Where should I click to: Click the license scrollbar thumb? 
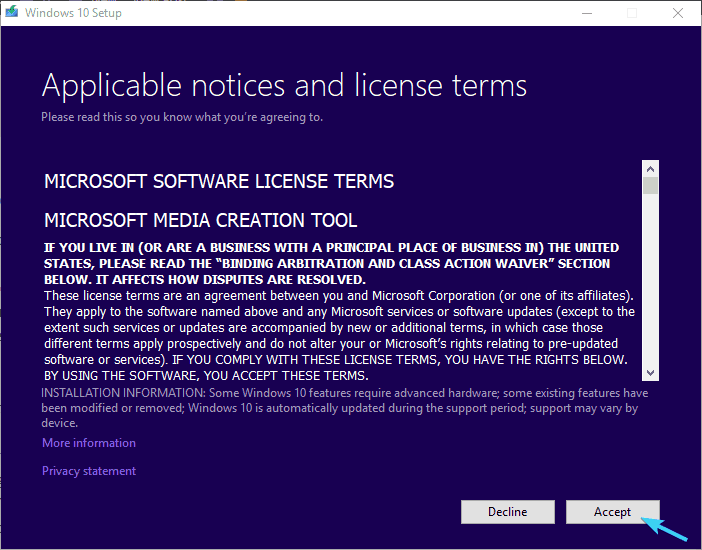tap(651, 185)
